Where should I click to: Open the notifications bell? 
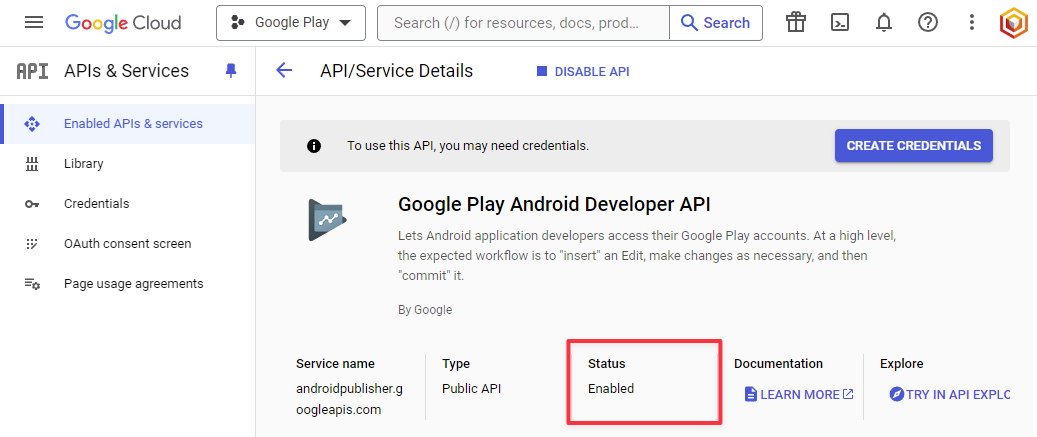pos(884,23)
